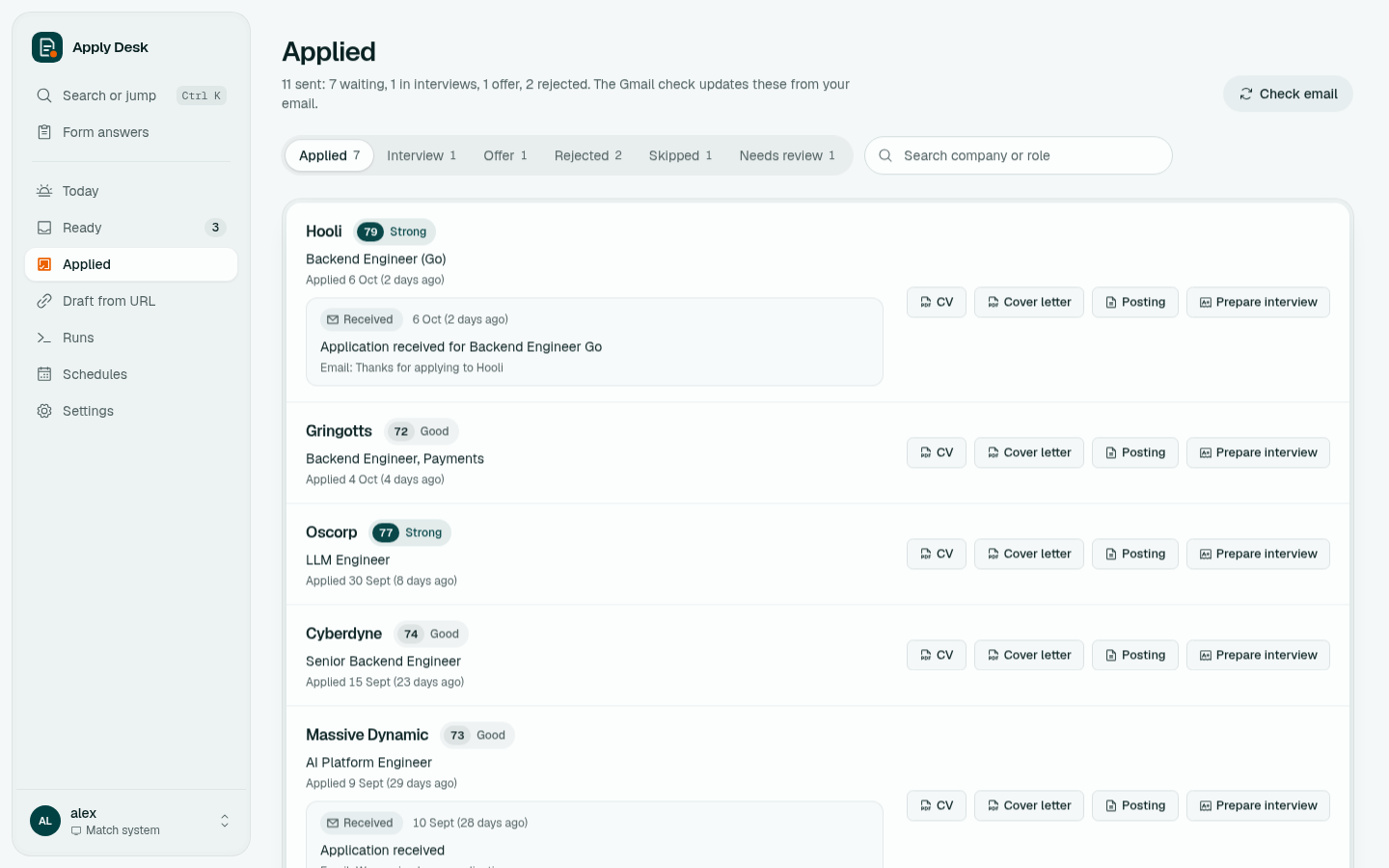Click the magnifier icon in sidebar search
This screenshot has height=868, width=1389.
[x=44, y=95]
